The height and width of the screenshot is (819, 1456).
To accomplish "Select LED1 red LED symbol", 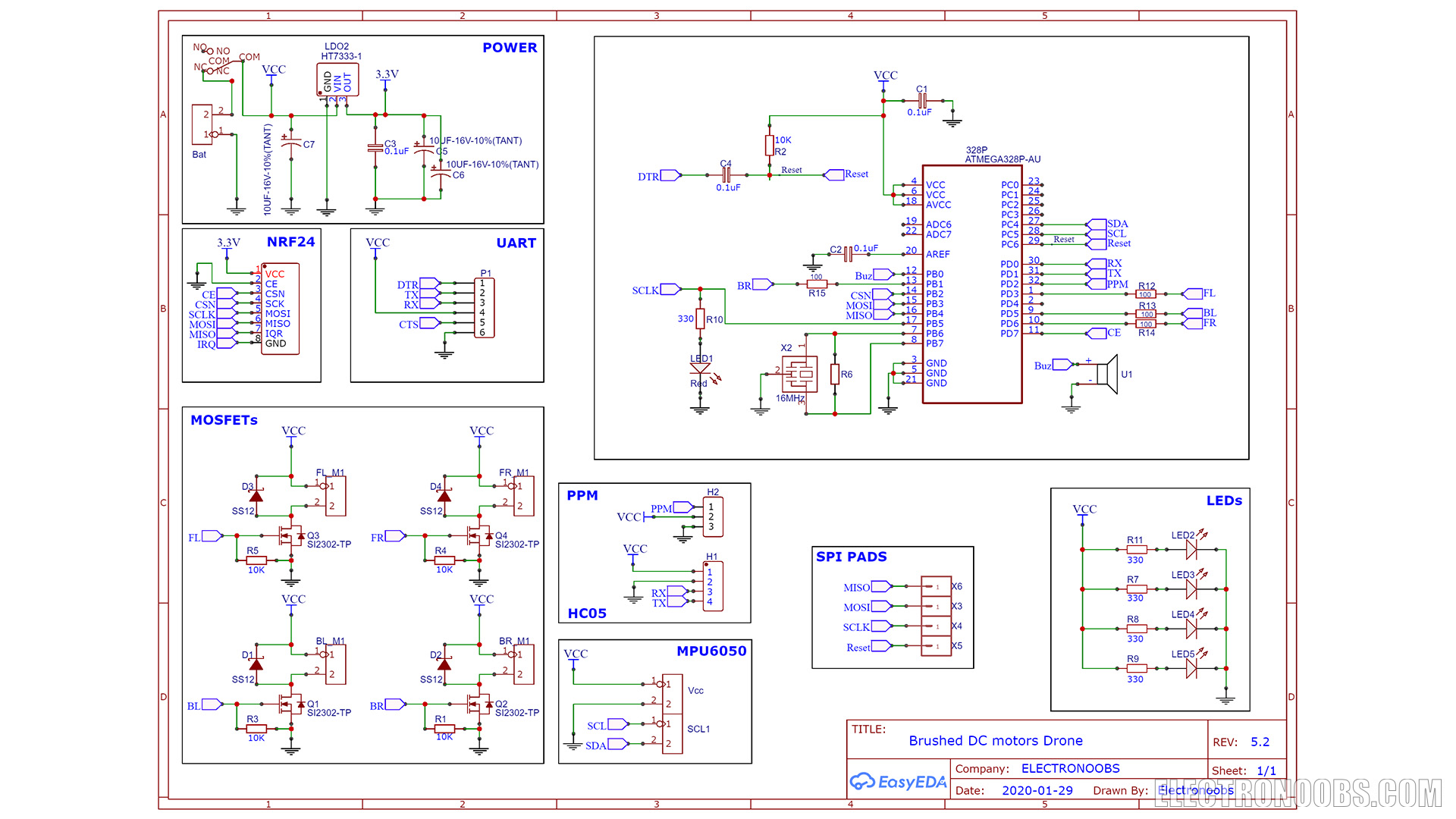I will [700, 369].
